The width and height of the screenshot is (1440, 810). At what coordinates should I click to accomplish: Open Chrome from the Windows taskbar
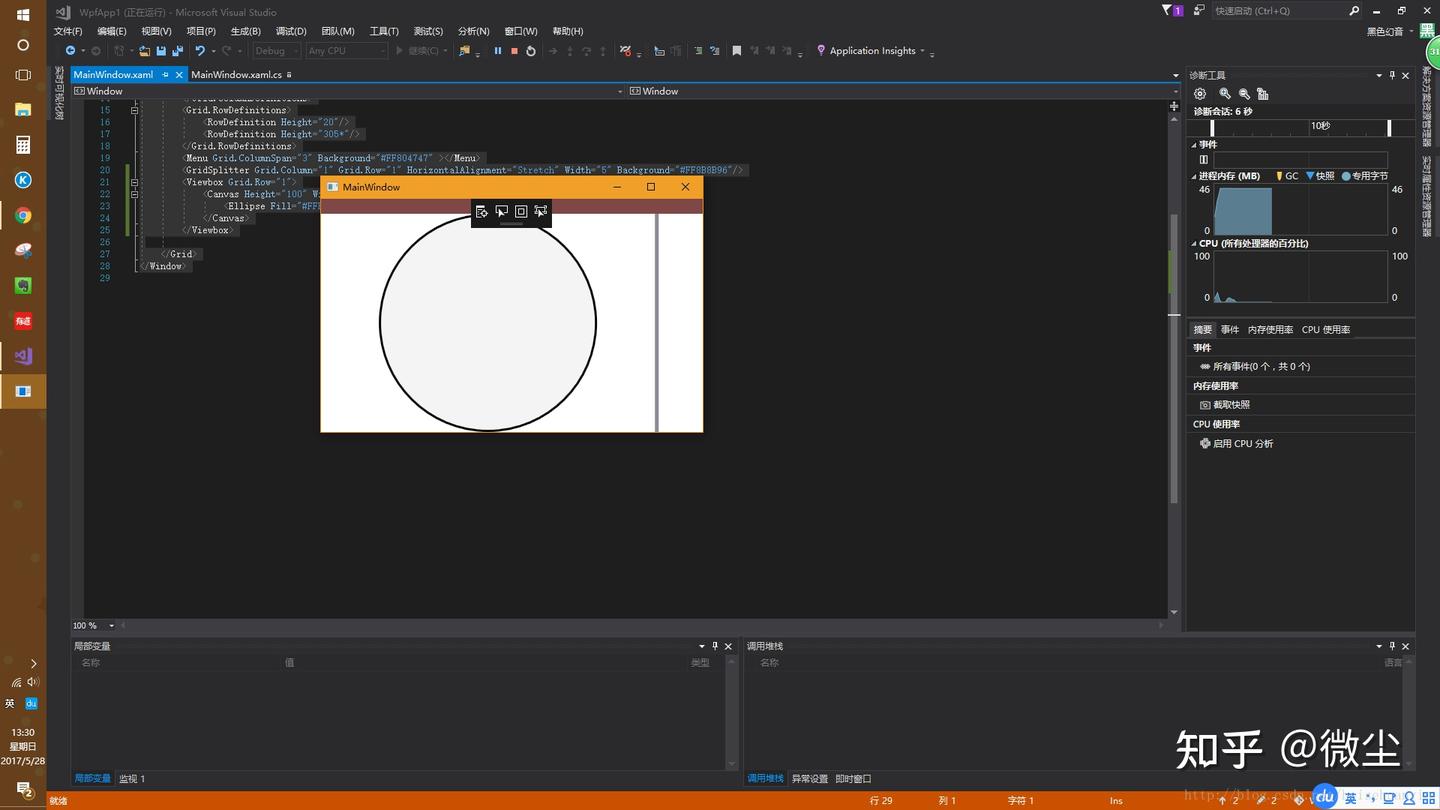23,216
